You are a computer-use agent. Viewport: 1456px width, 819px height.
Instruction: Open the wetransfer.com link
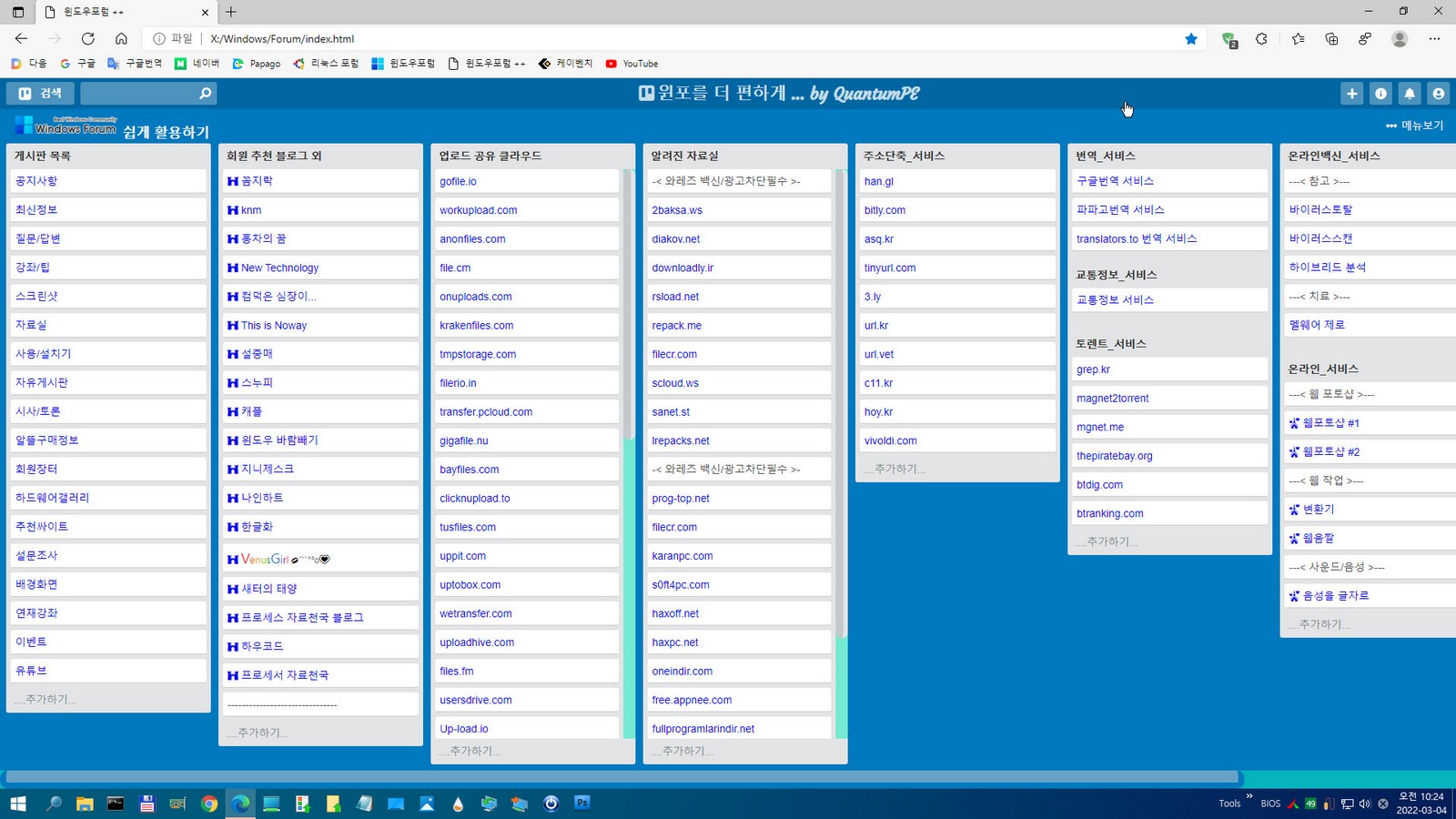[x=528, y=613]
